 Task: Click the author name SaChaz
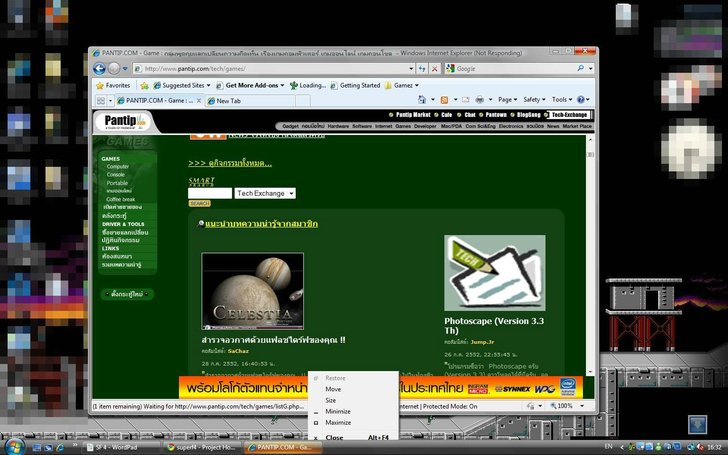(x=238, y=351)
